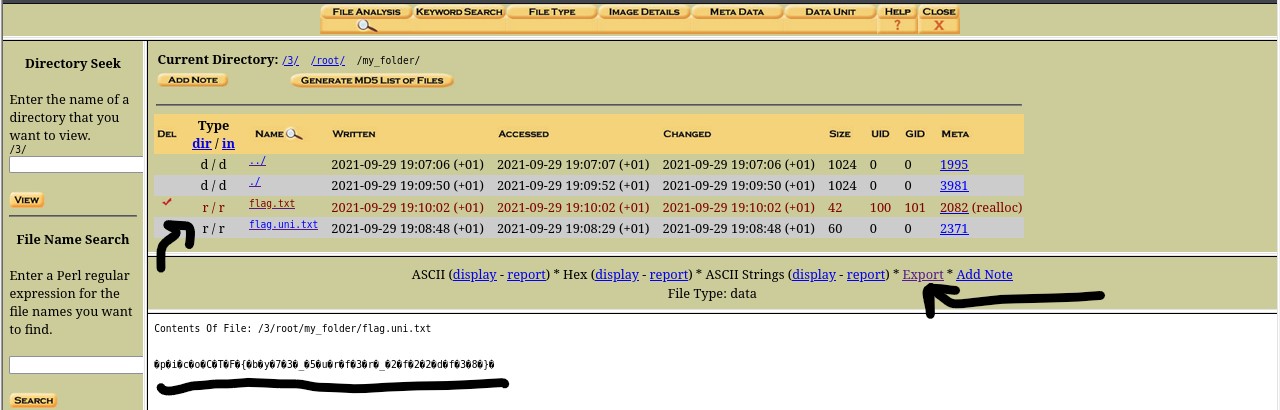The height and width of the screenshot is (410, 1280).
Task: Click the Written column header
Action: click(354, 134)
